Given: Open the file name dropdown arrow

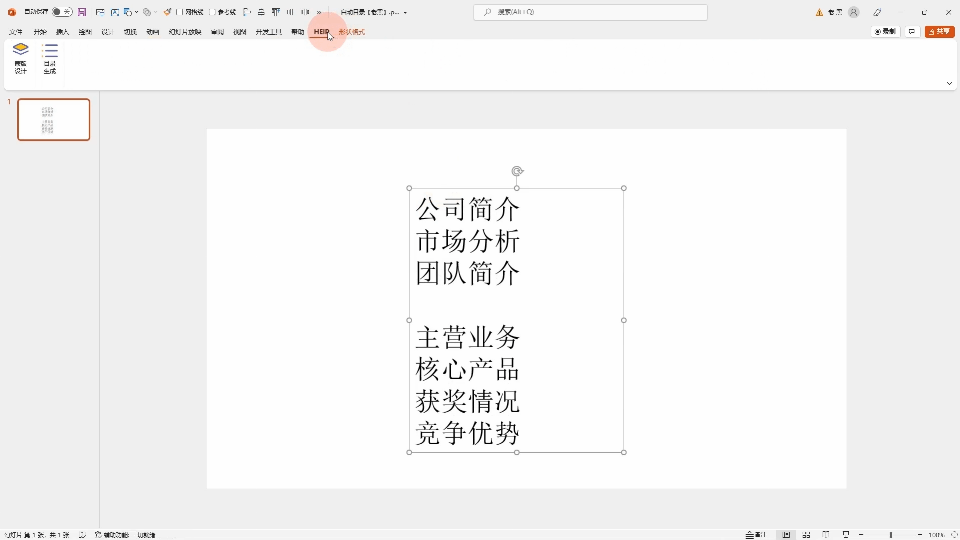Looking at the screenshot, I should point(405,12).
